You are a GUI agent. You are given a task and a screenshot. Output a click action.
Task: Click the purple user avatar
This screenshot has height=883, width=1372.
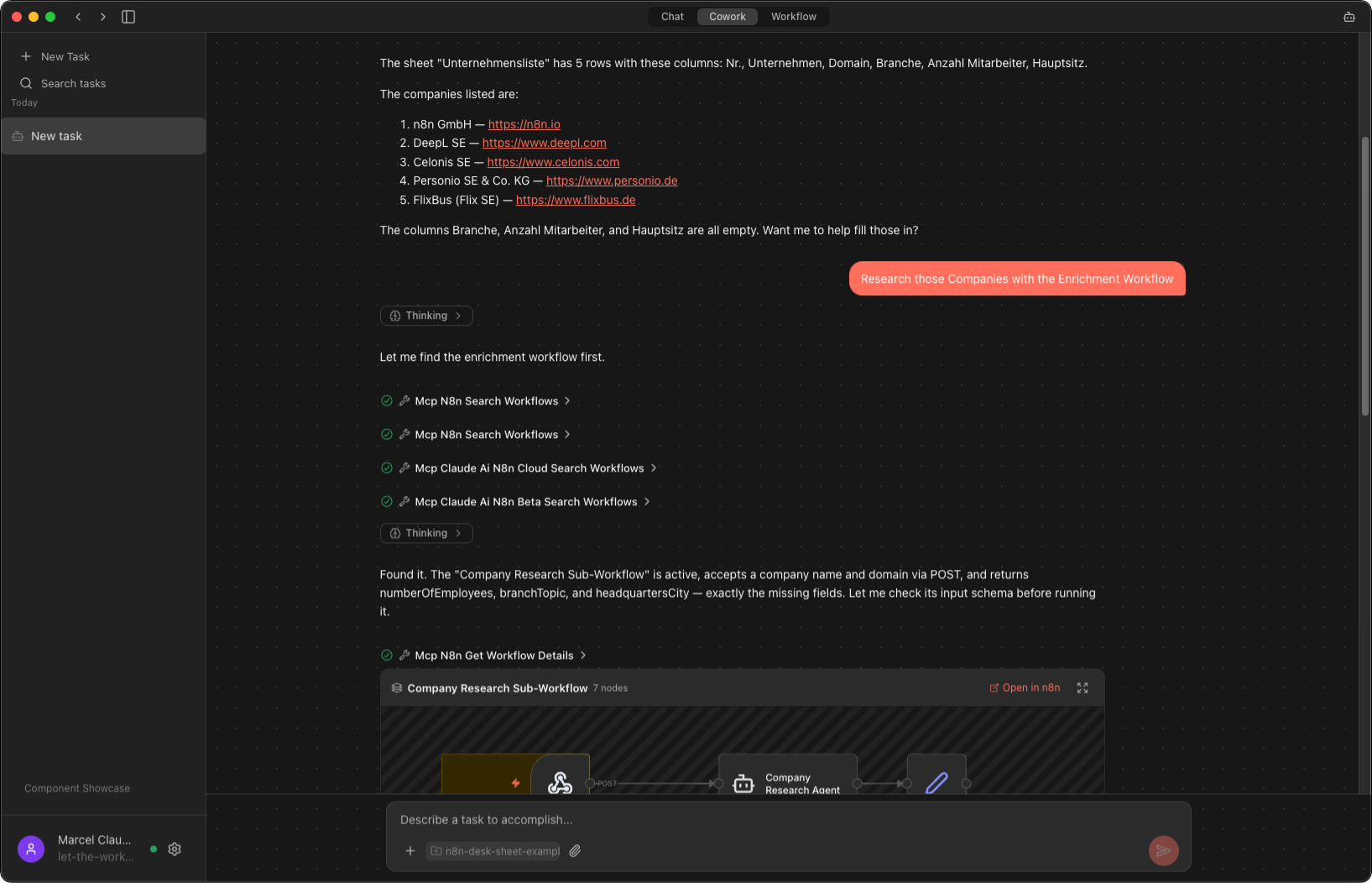pyautogui.click(x=31, y=849)
